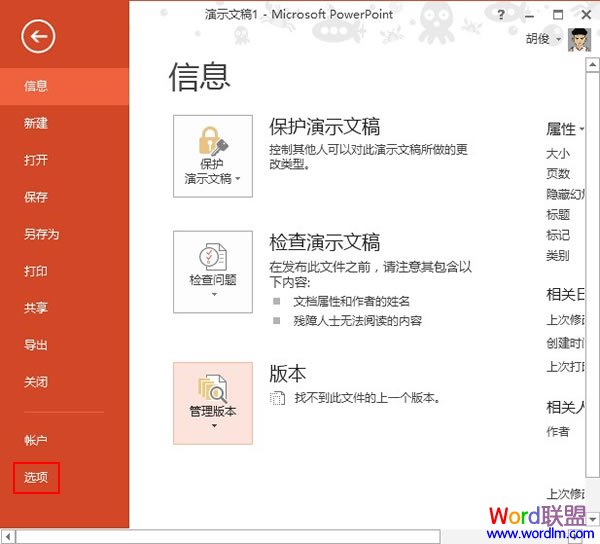
Task: Go back using the circular arrow icon
Action: pyautogui.click(x=38, y=37)
